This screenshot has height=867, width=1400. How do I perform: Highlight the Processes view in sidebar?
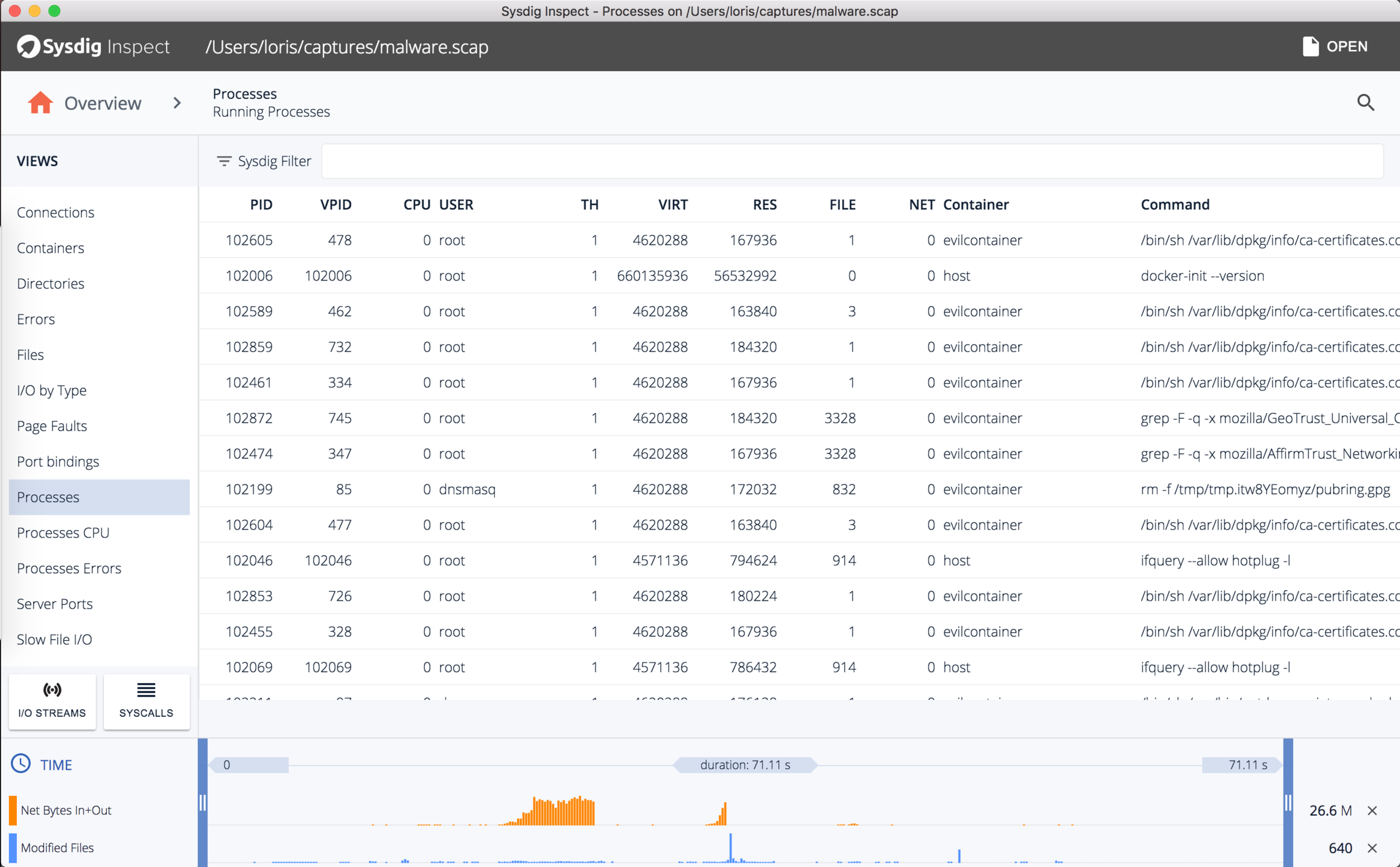48,497
